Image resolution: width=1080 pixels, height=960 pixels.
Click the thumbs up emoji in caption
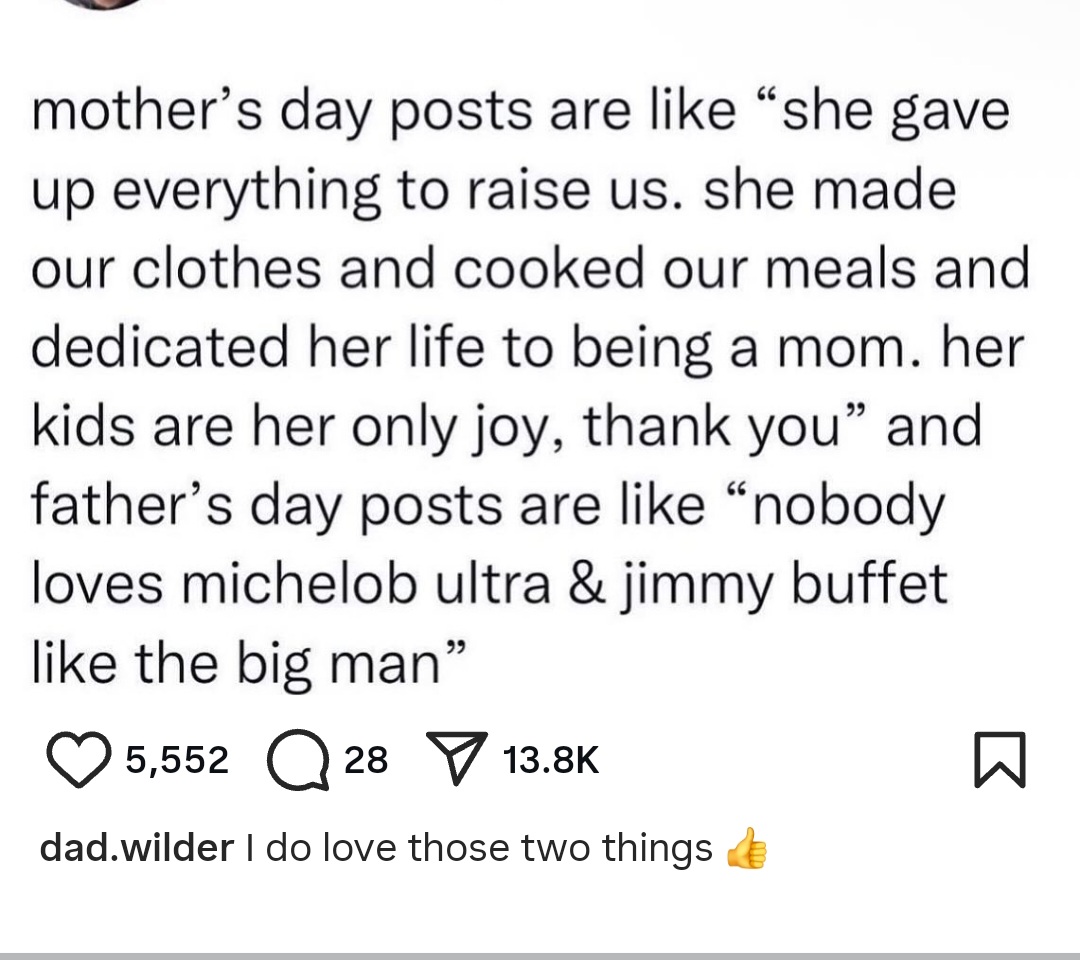coord(746,849)
